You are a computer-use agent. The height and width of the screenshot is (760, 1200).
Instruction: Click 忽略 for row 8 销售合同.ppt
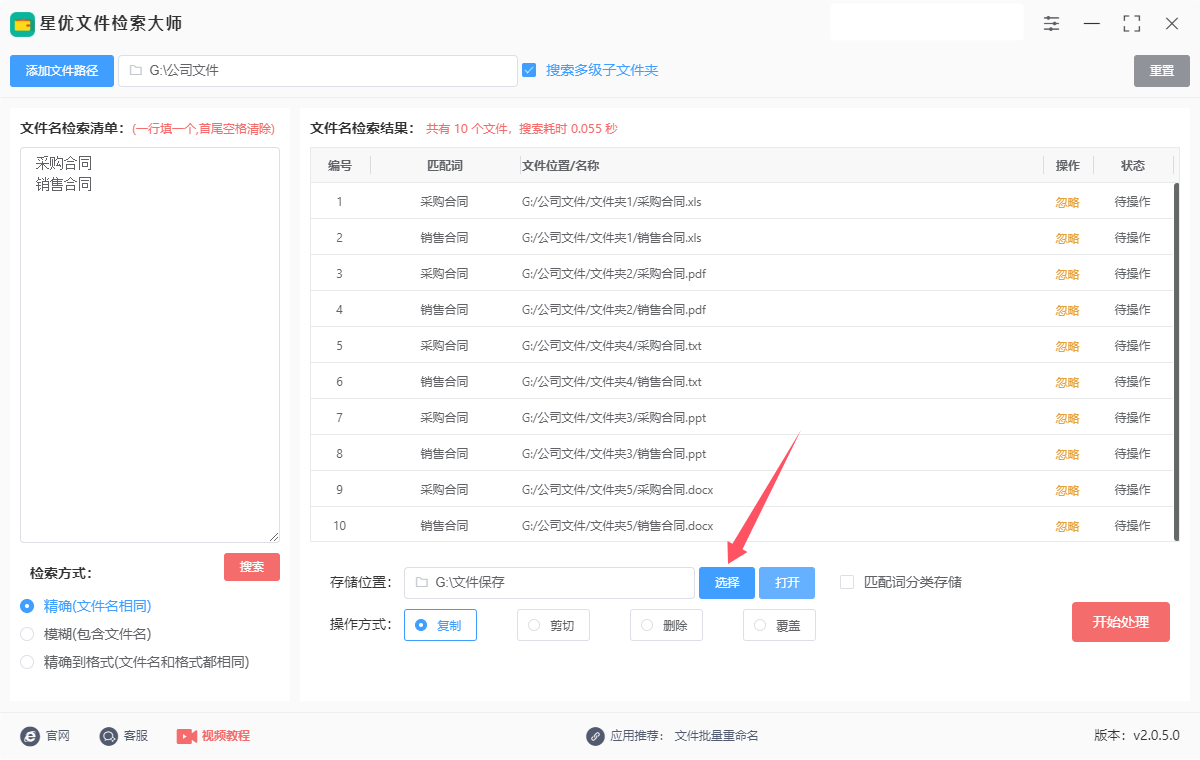1068,454
